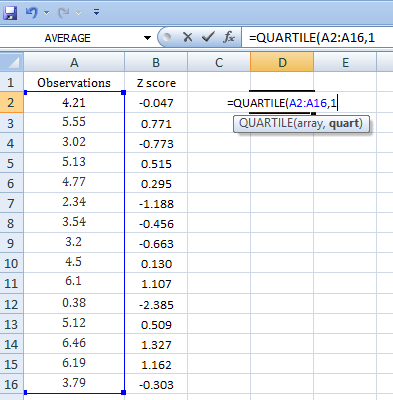Click Z score cell -0.456
Viewport: 393px width, 400px height.
[x=156, y=224]
